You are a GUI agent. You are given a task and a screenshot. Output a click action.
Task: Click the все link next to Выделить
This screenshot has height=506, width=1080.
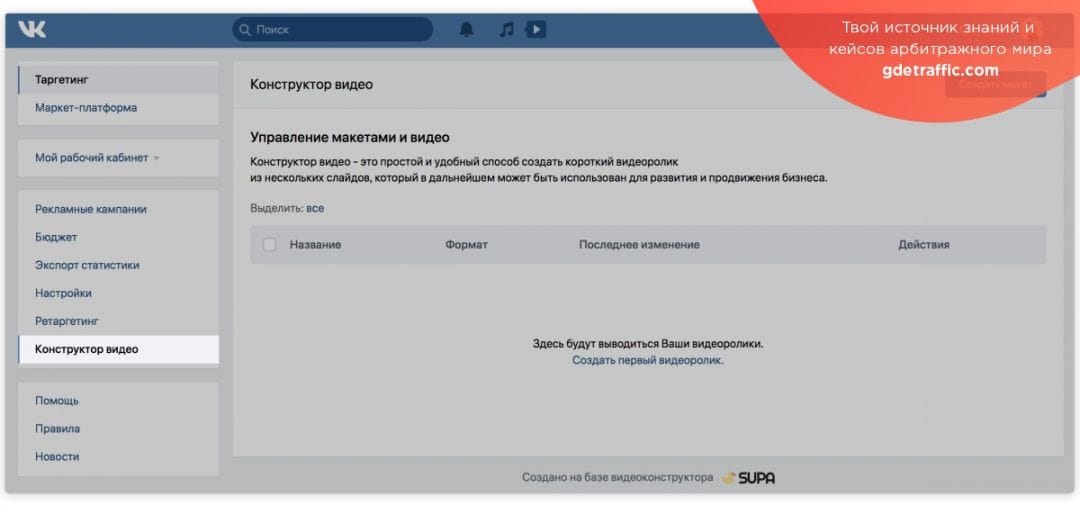315,208
